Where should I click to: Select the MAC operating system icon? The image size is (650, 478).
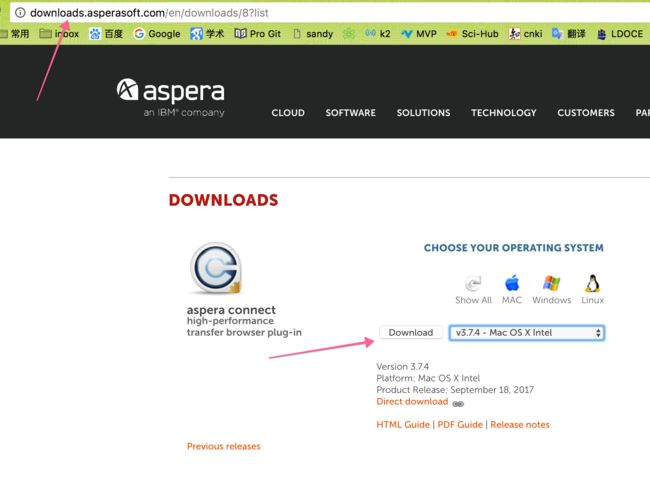(x=512, y=289)
